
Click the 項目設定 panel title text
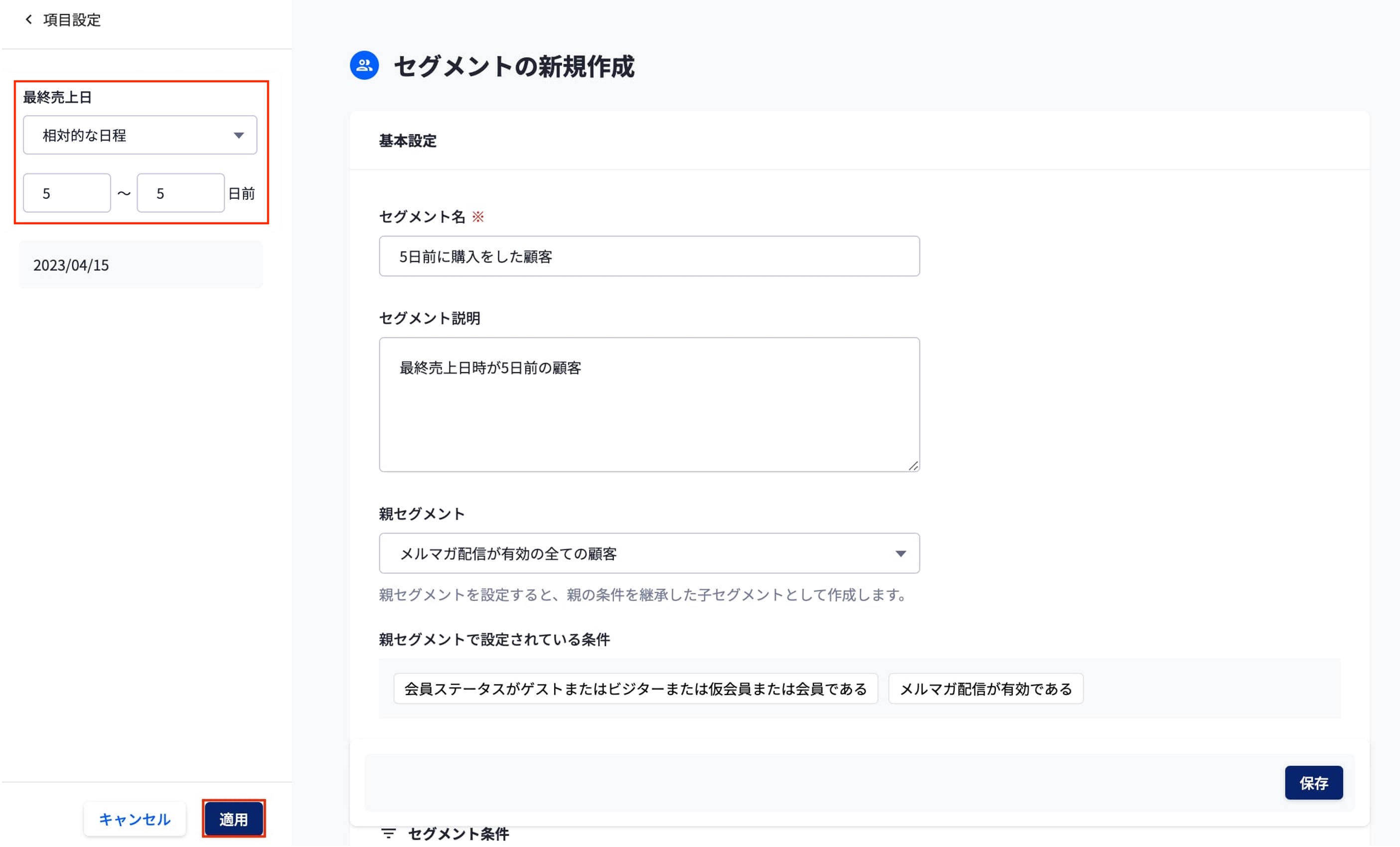click(72, 20)
